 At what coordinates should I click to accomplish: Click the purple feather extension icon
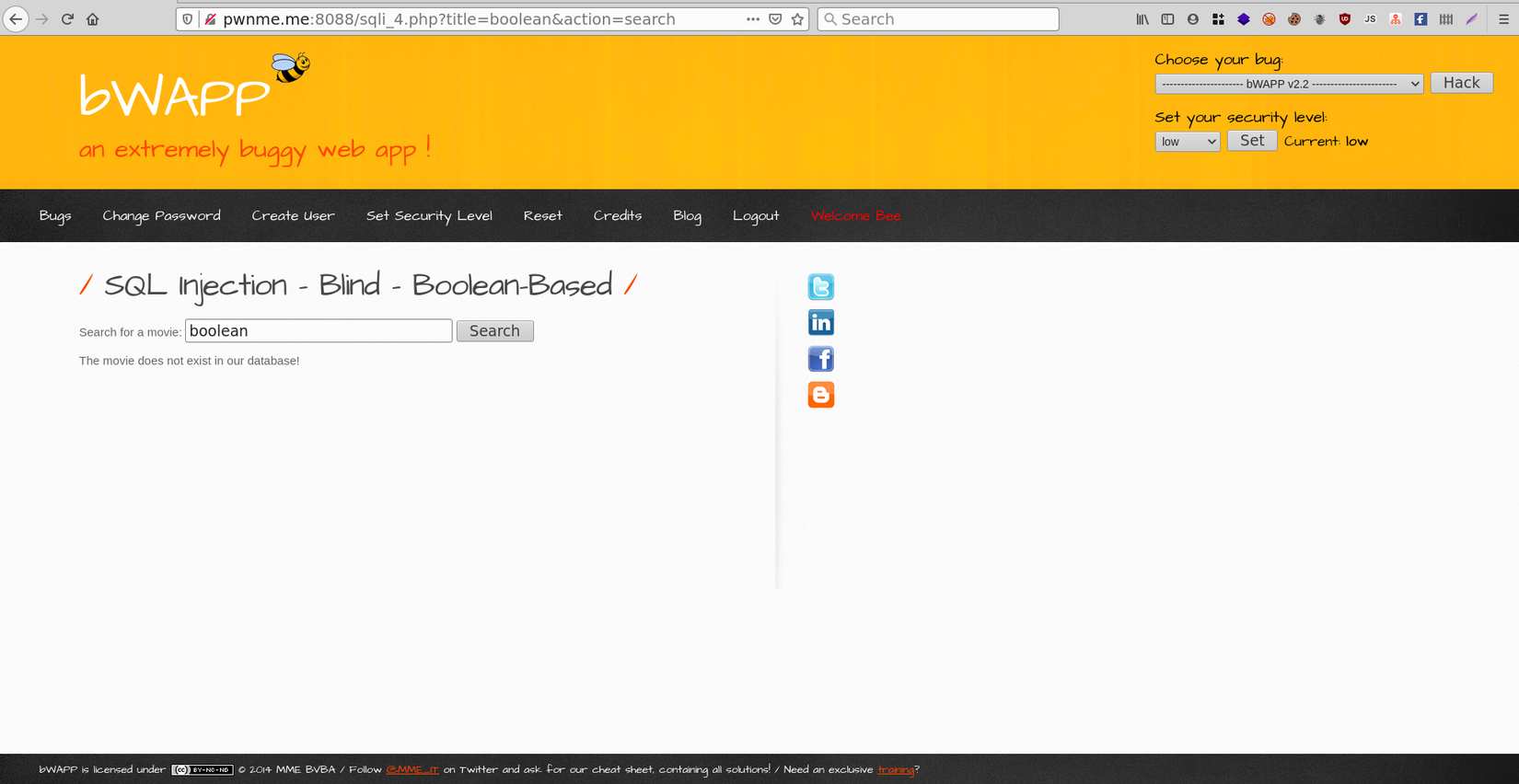[x=1471, y=19]
